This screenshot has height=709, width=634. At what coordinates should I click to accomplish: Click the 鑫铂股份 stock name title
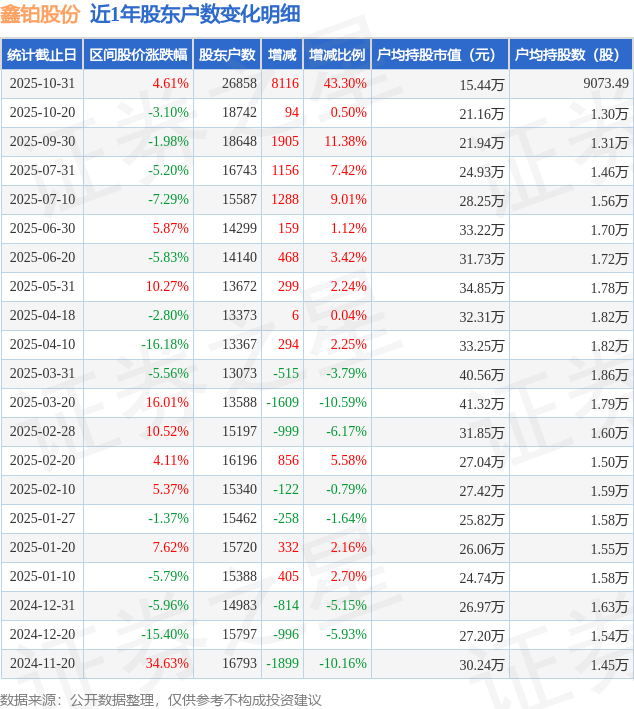coord(40,14)
